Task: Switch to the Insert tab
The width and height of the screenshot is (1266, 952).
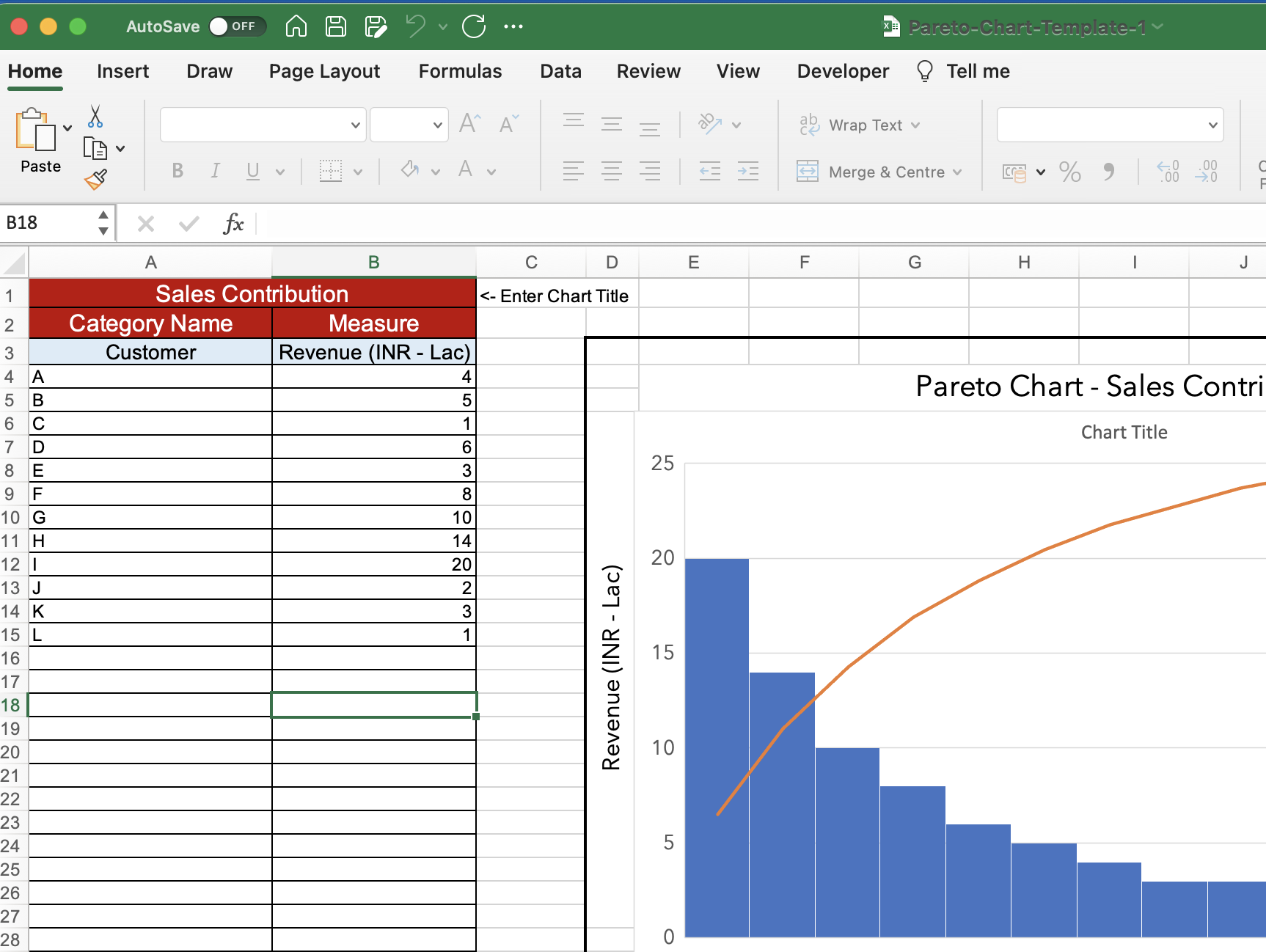Action: [122, 71]
